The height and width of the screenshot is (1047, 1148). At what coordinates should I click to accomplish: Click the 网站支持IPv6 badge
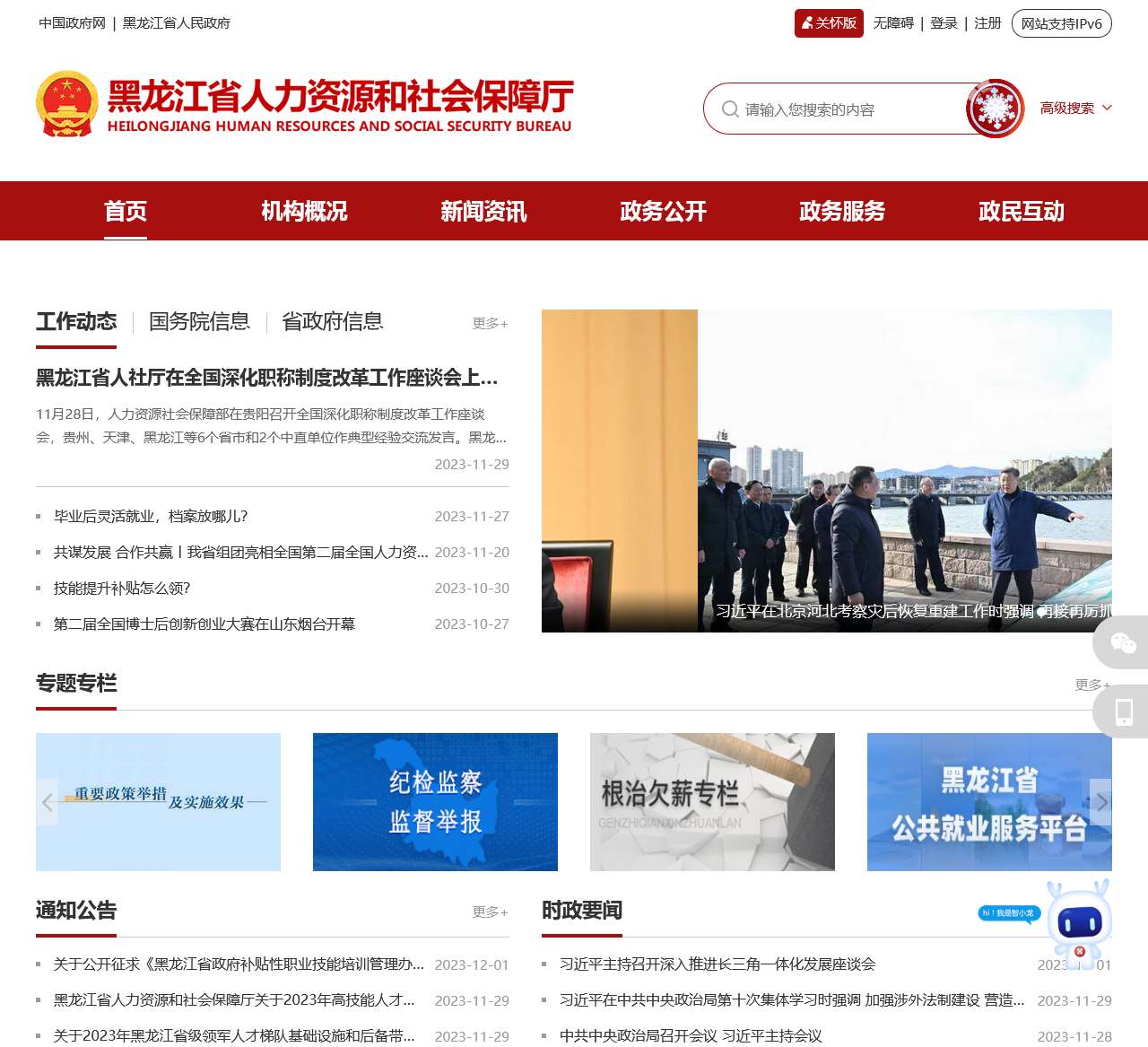point(1062,23)
